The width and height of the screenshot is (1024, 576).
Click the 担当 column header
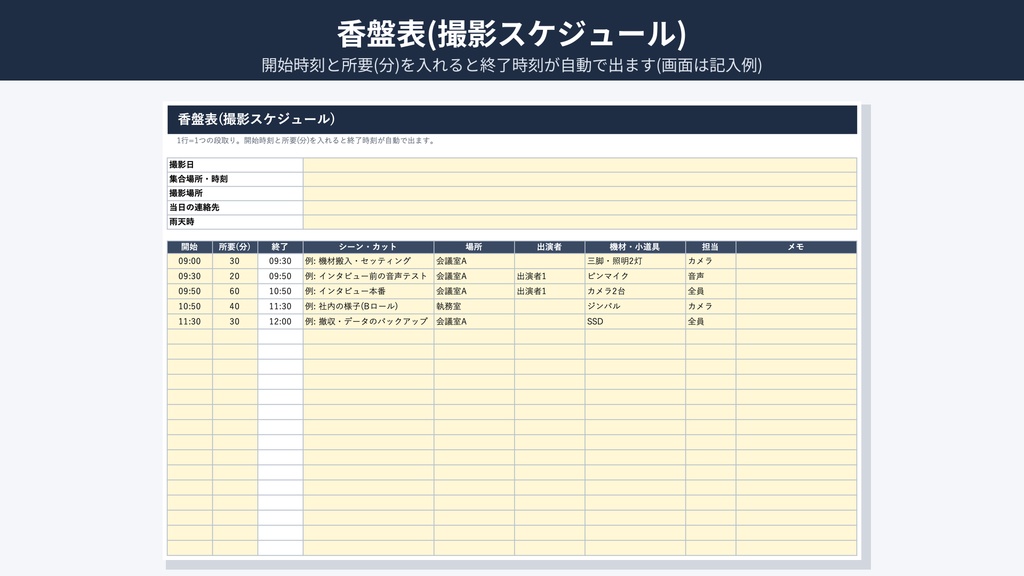point(711,247)
